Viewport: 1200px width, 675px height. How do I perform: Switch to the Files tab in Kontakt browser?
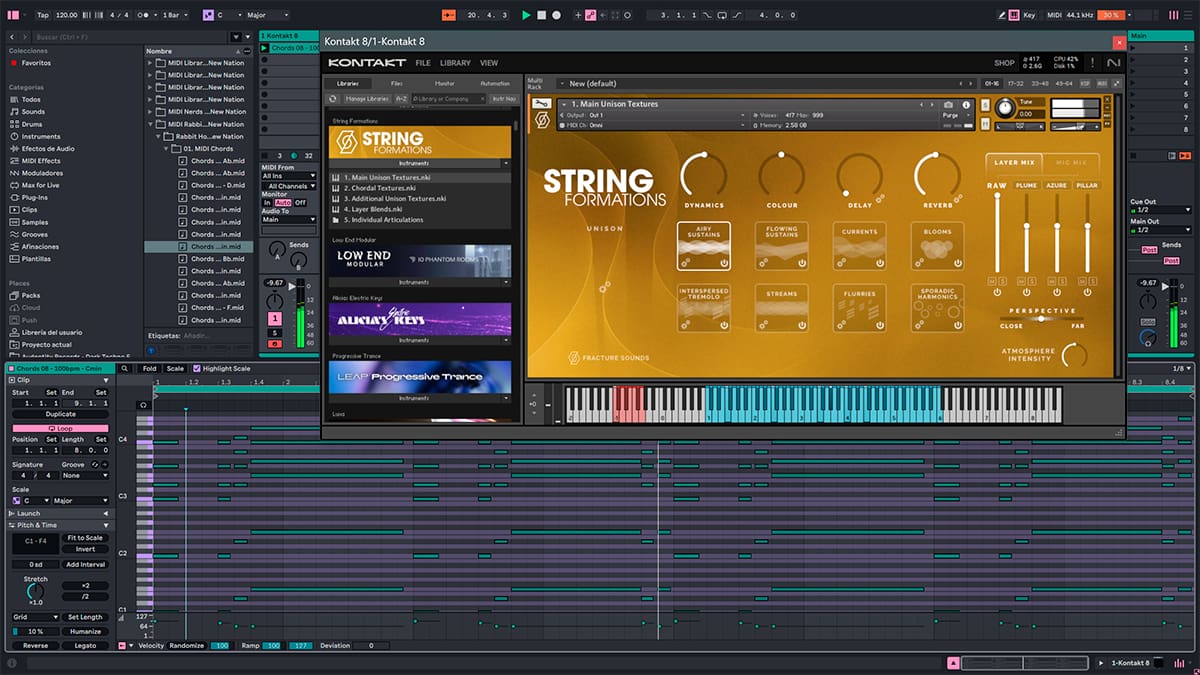click(397, 83)
